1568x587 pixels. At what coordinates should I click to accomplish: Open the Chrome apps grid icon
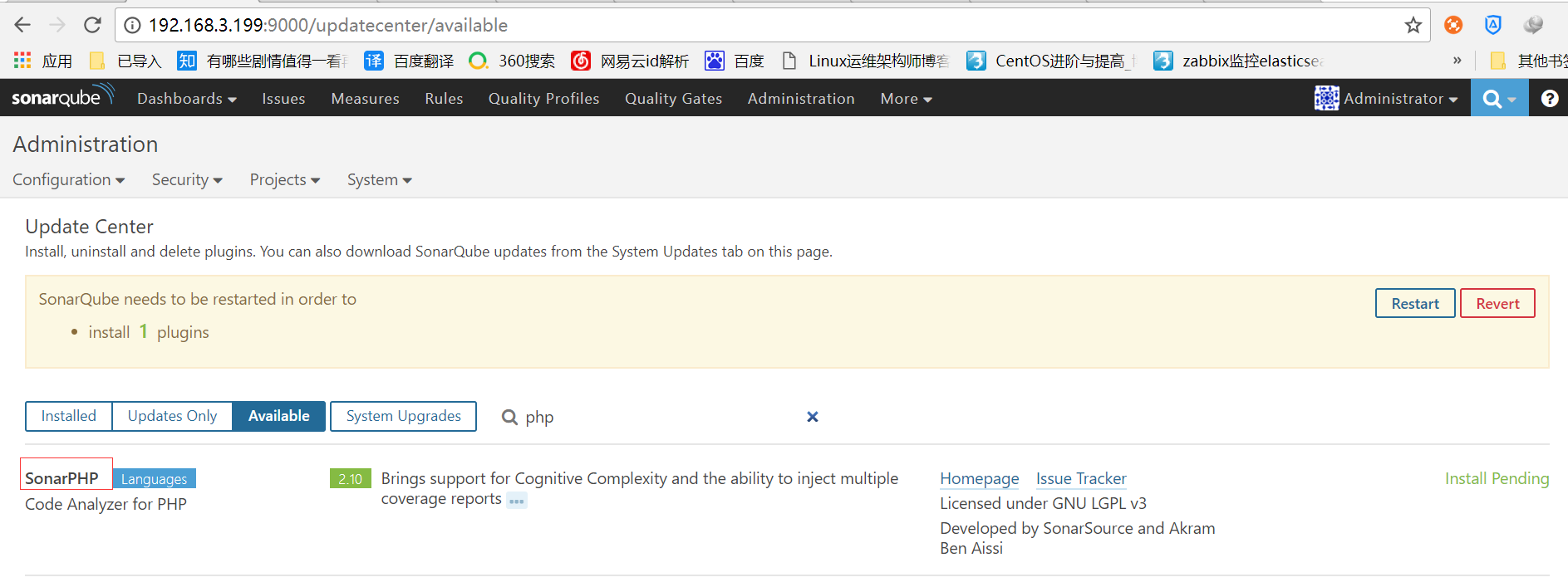coord(22,61)
